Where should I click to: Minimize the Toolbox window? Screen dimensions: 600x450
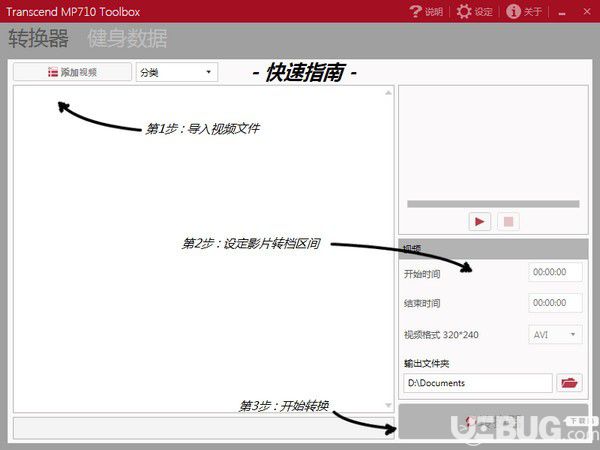[x=562, y=13]
